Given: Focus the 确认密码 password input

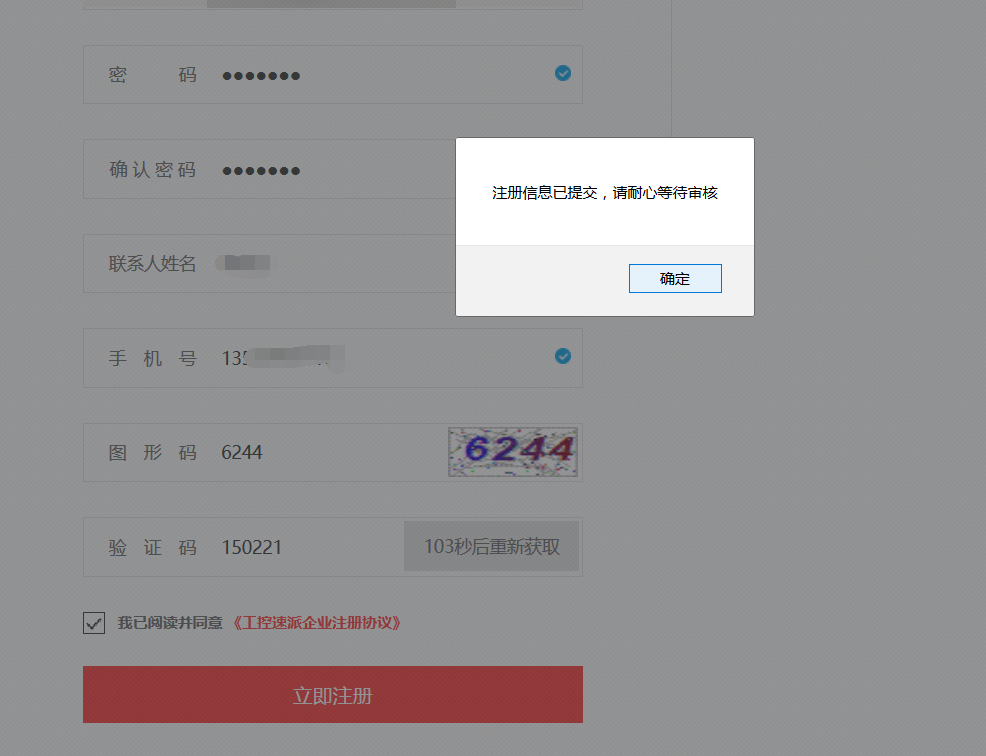Looking at the screenshot, I should click(270, 169).
